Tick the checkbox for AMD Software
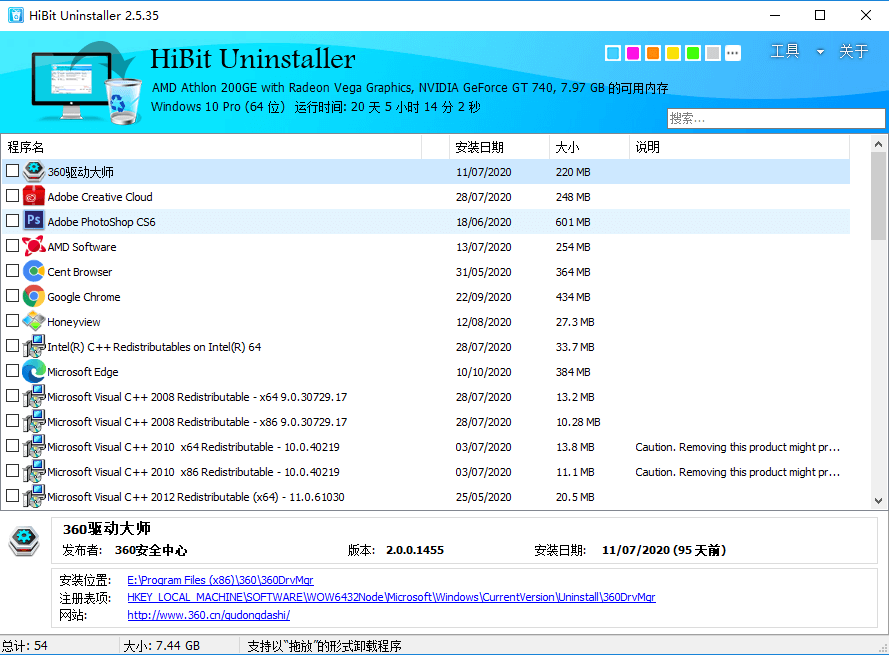This screenshot has height=655, width=889. (12, 246)
